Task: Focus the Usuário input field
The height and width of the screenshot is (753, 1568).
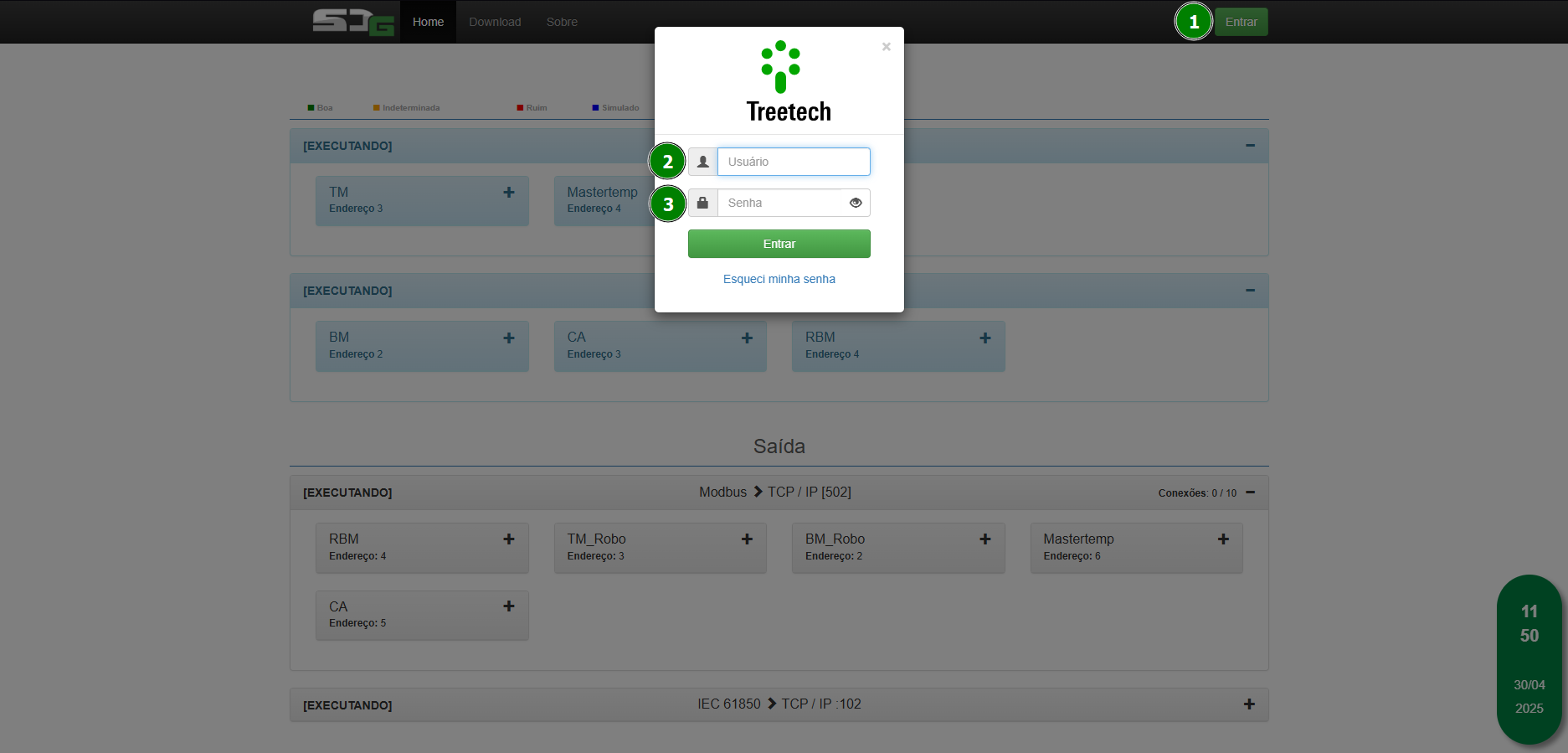Action: click(794, 162)
